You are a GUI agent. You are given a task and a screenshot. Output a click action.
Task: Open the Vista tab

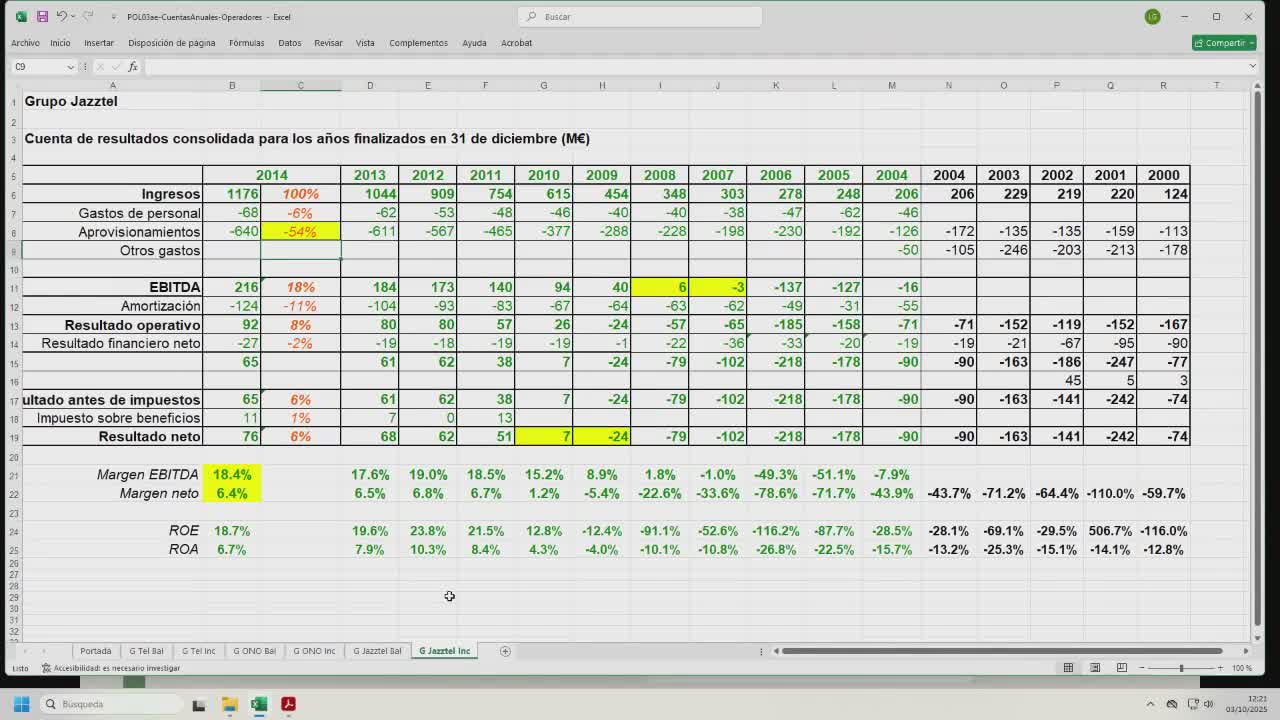point(365,43)
